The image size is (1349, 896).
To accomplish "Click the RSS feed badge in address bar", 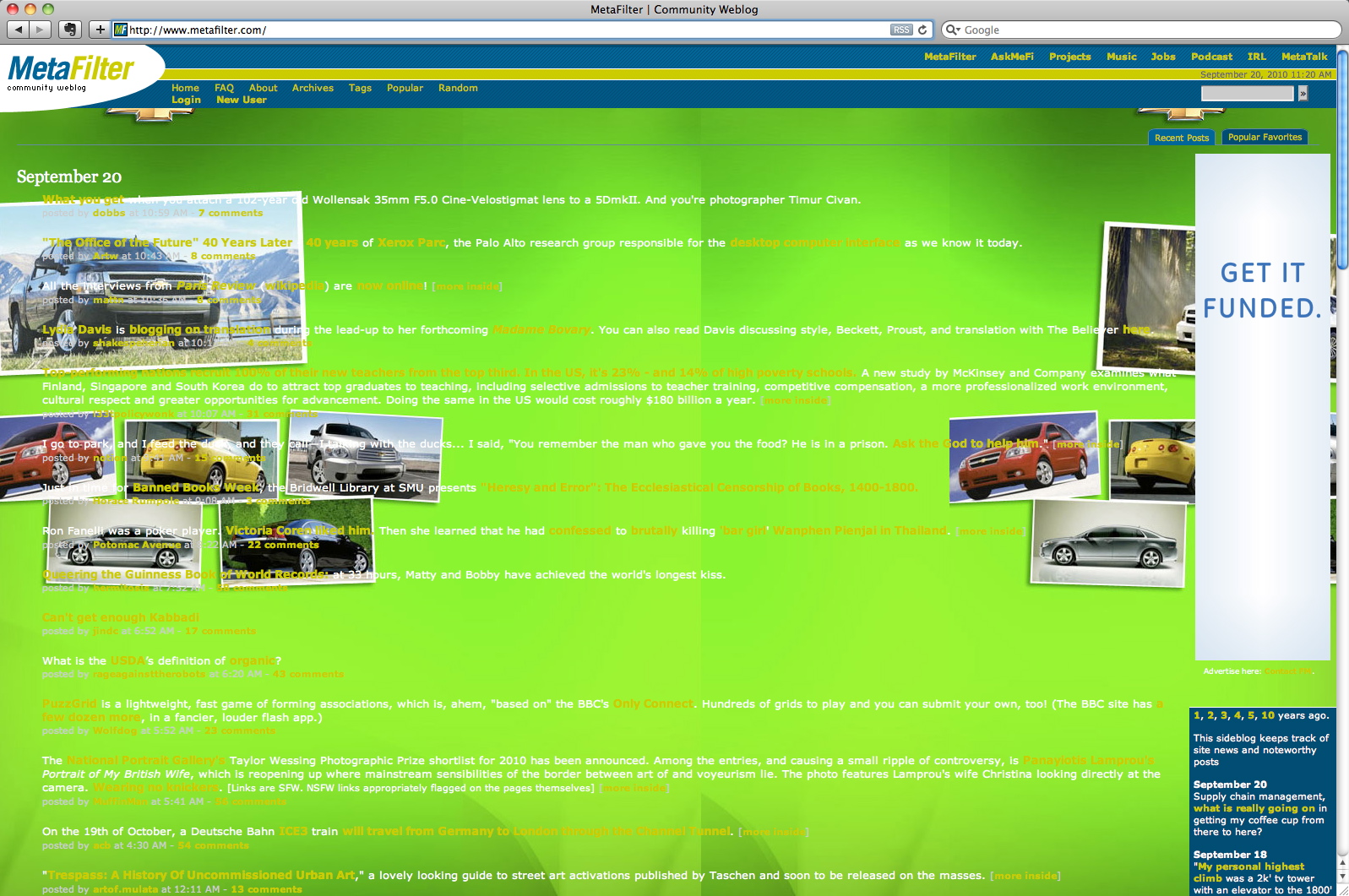I will pos(901,30).
